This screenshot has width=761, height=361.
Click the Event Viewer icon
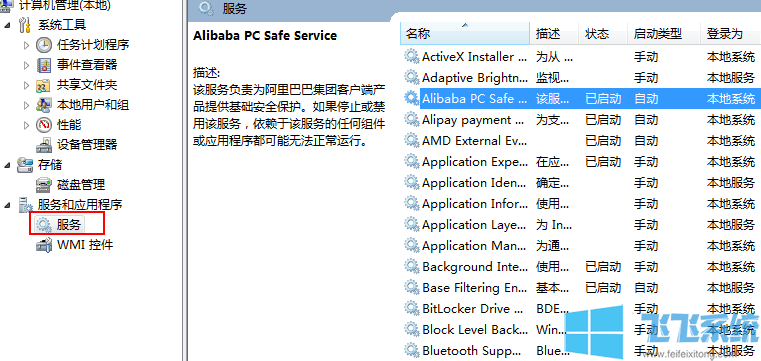click(44, 65)
